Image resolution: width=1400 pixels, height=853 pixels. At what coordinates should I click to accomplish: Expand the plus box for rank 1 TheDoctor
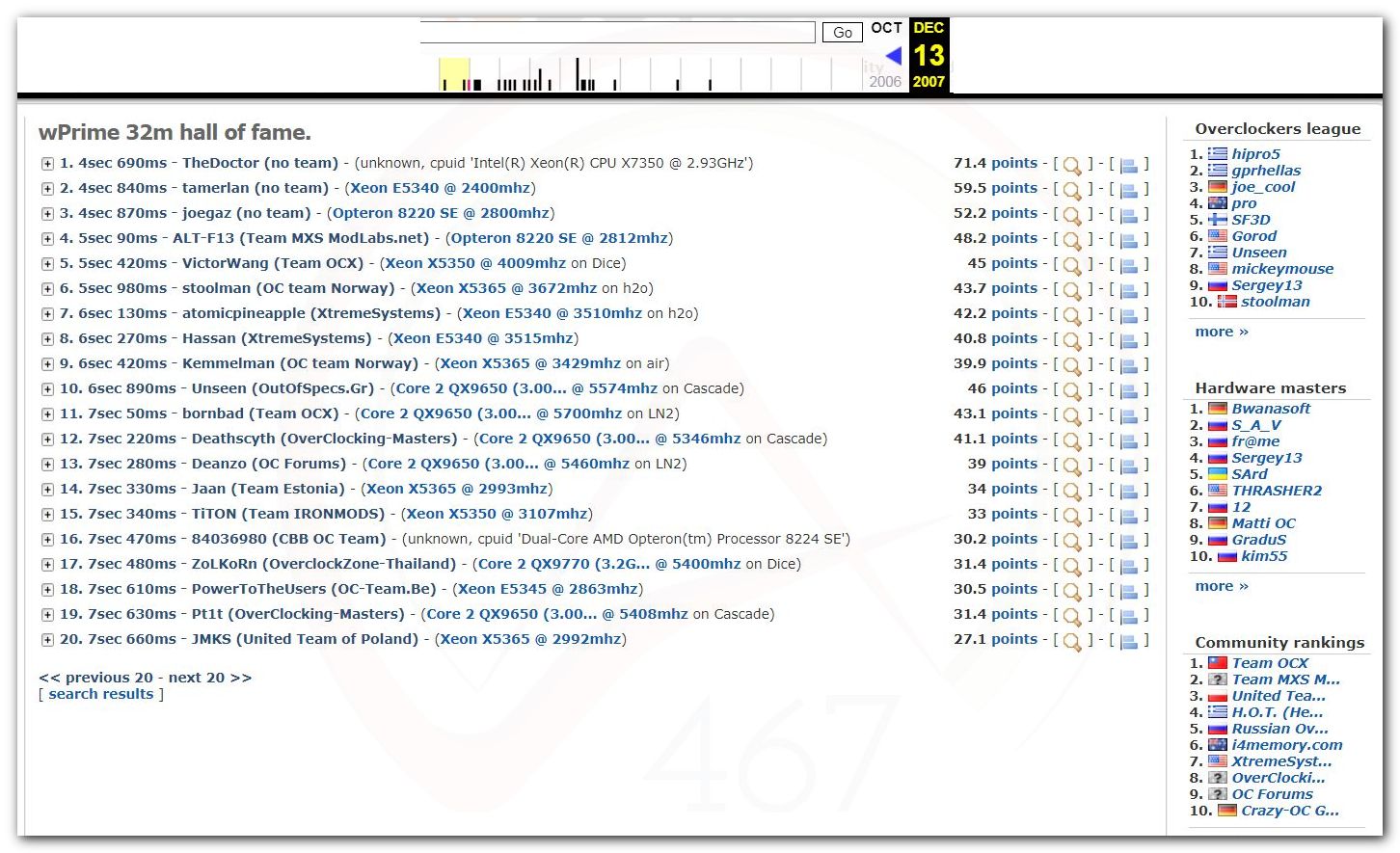click(x=47, y=164)
